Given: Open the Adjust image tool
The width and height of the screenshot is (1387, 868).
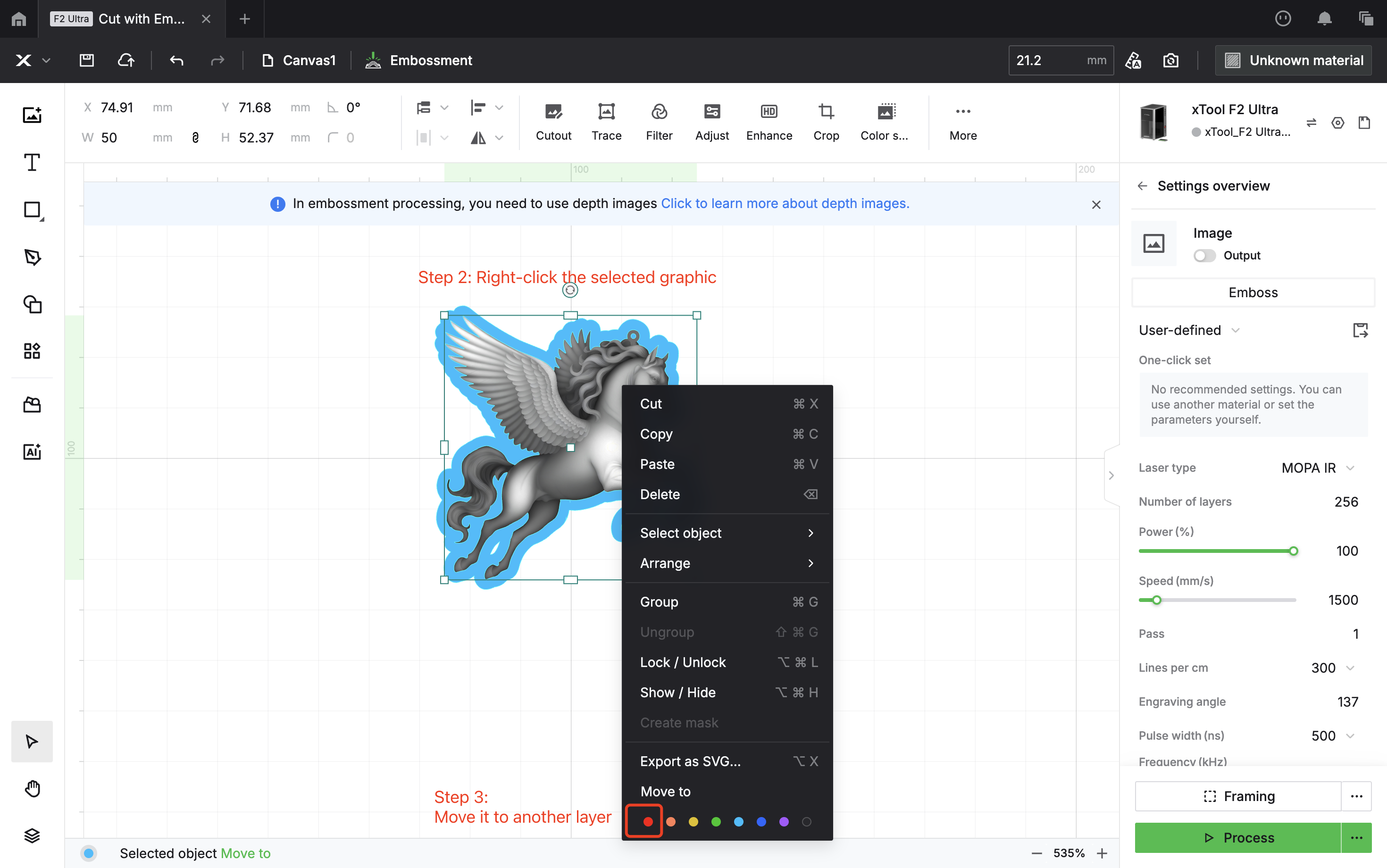Looking at the screenshot, I should coord(712,122).
